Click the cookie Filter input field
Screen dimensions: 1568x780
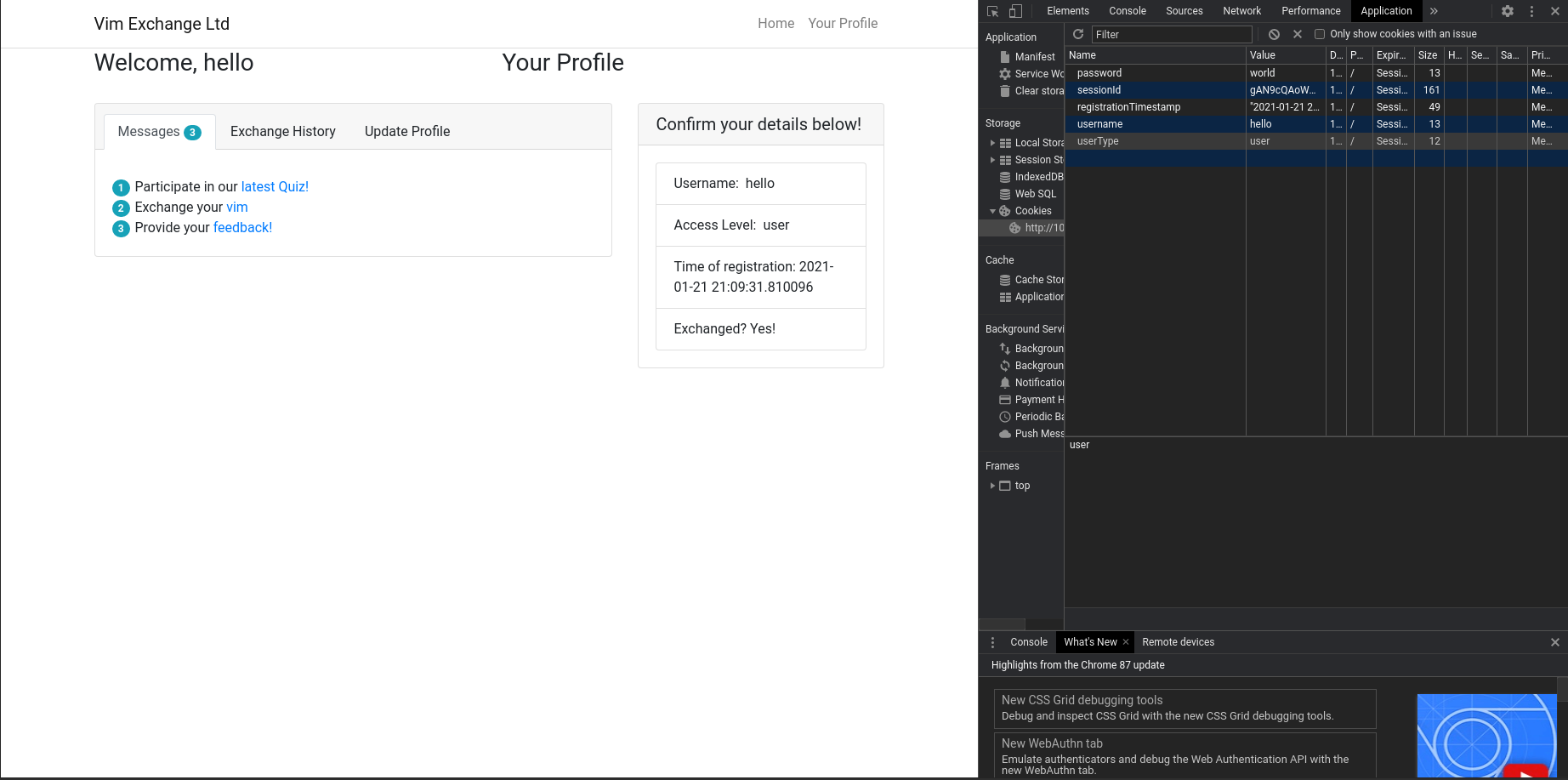click(x=1172, y=34)
